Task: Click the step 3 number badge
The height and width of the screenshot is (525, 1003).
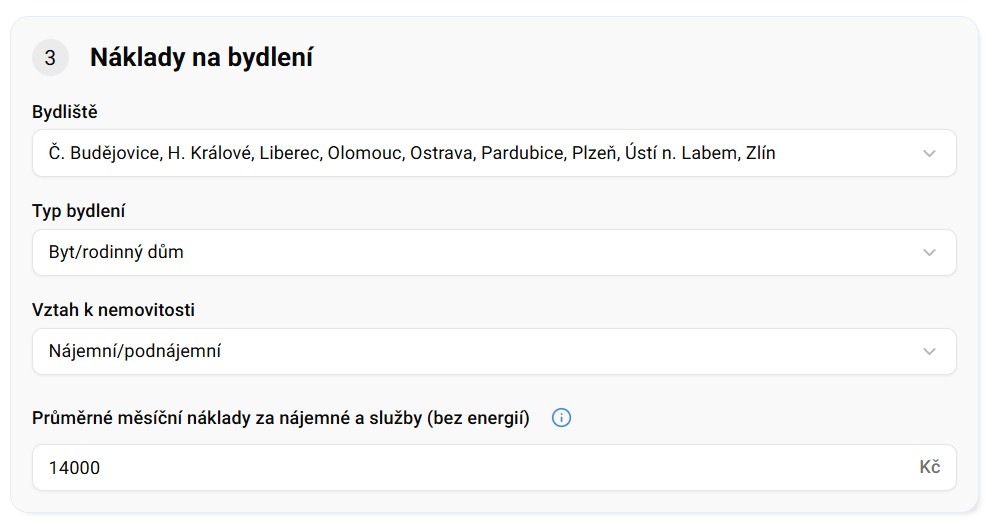Action: point(50,58)
